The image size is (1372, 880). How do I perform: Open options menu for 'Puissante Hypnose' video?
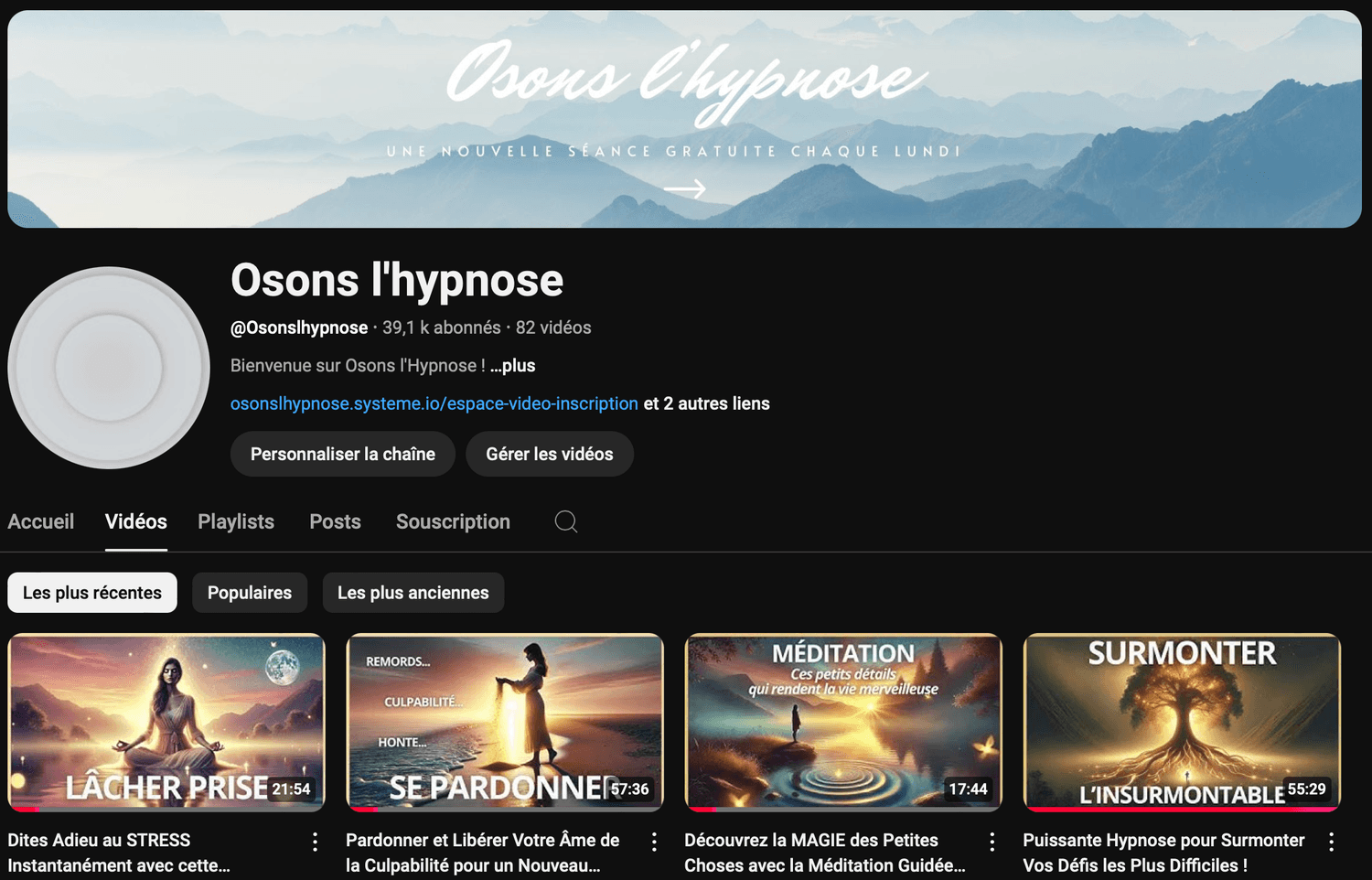1331,842
